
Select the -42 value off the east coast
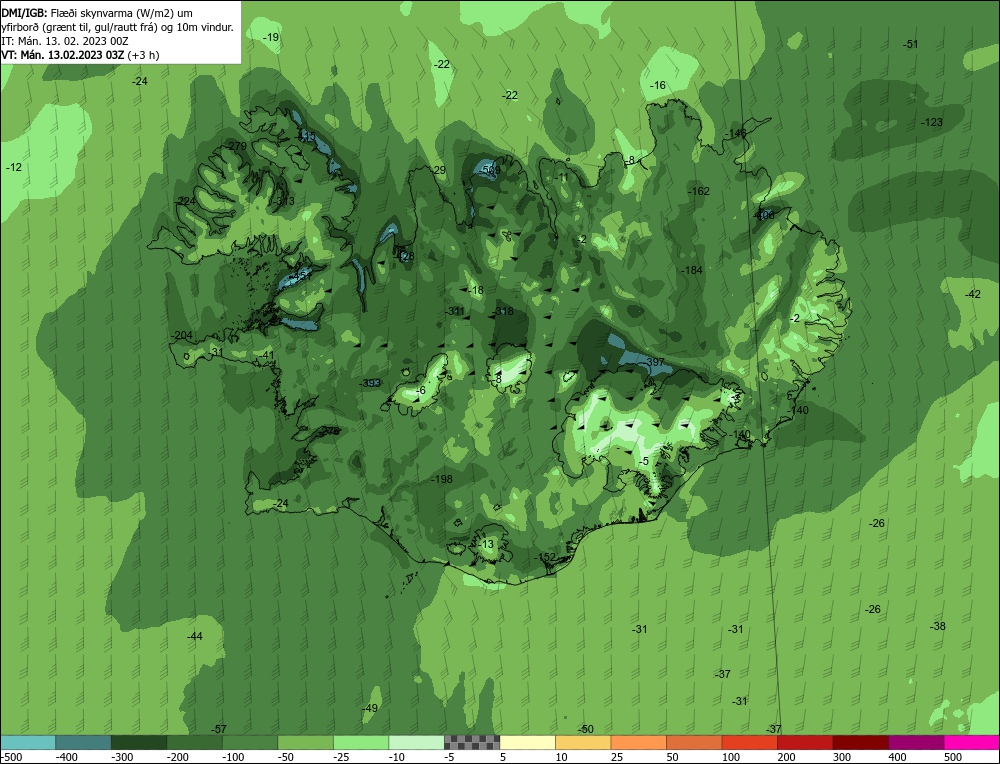click(972, 294)
